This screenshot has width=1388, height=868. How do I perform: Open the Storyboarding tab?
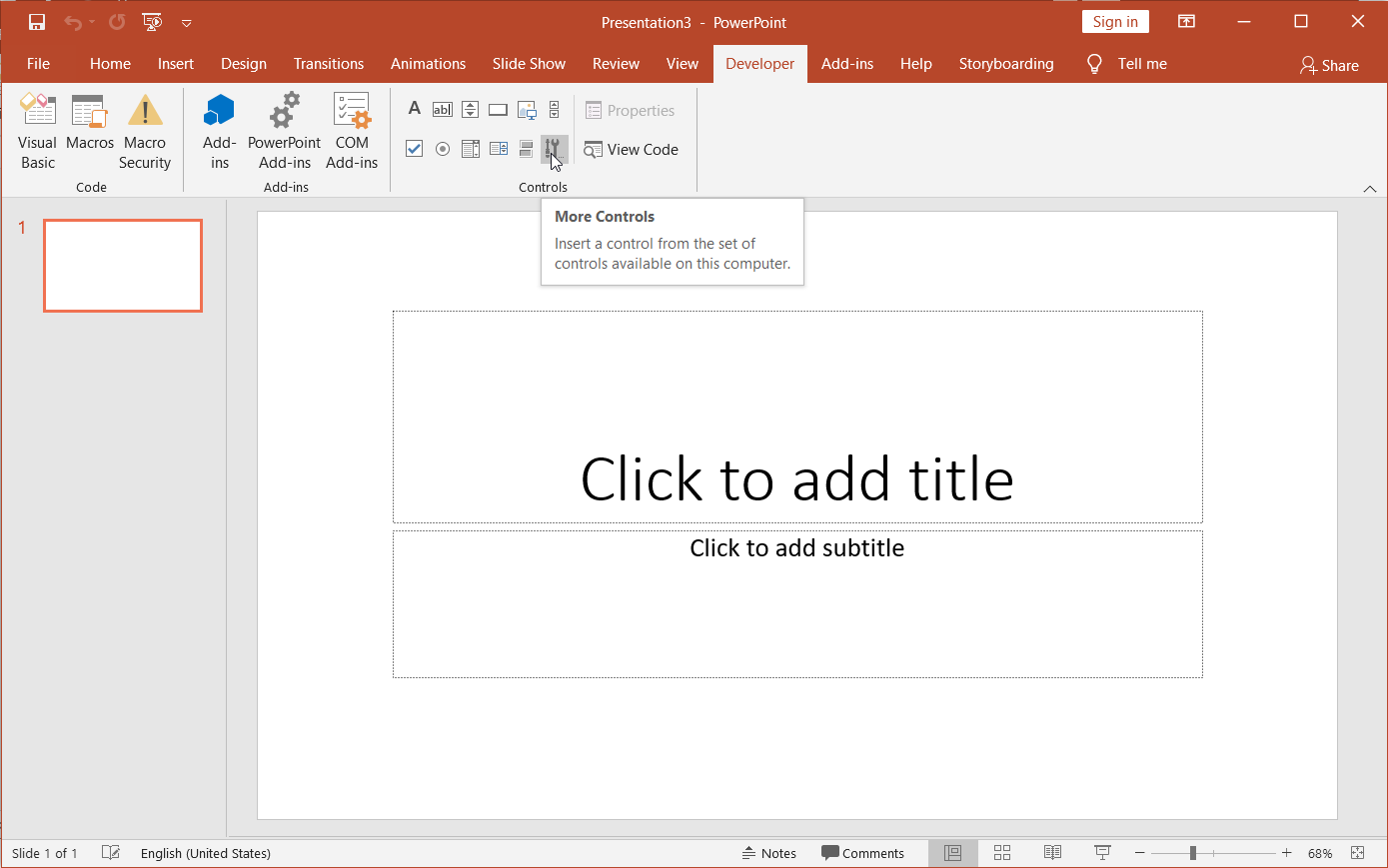(1006, 64)
